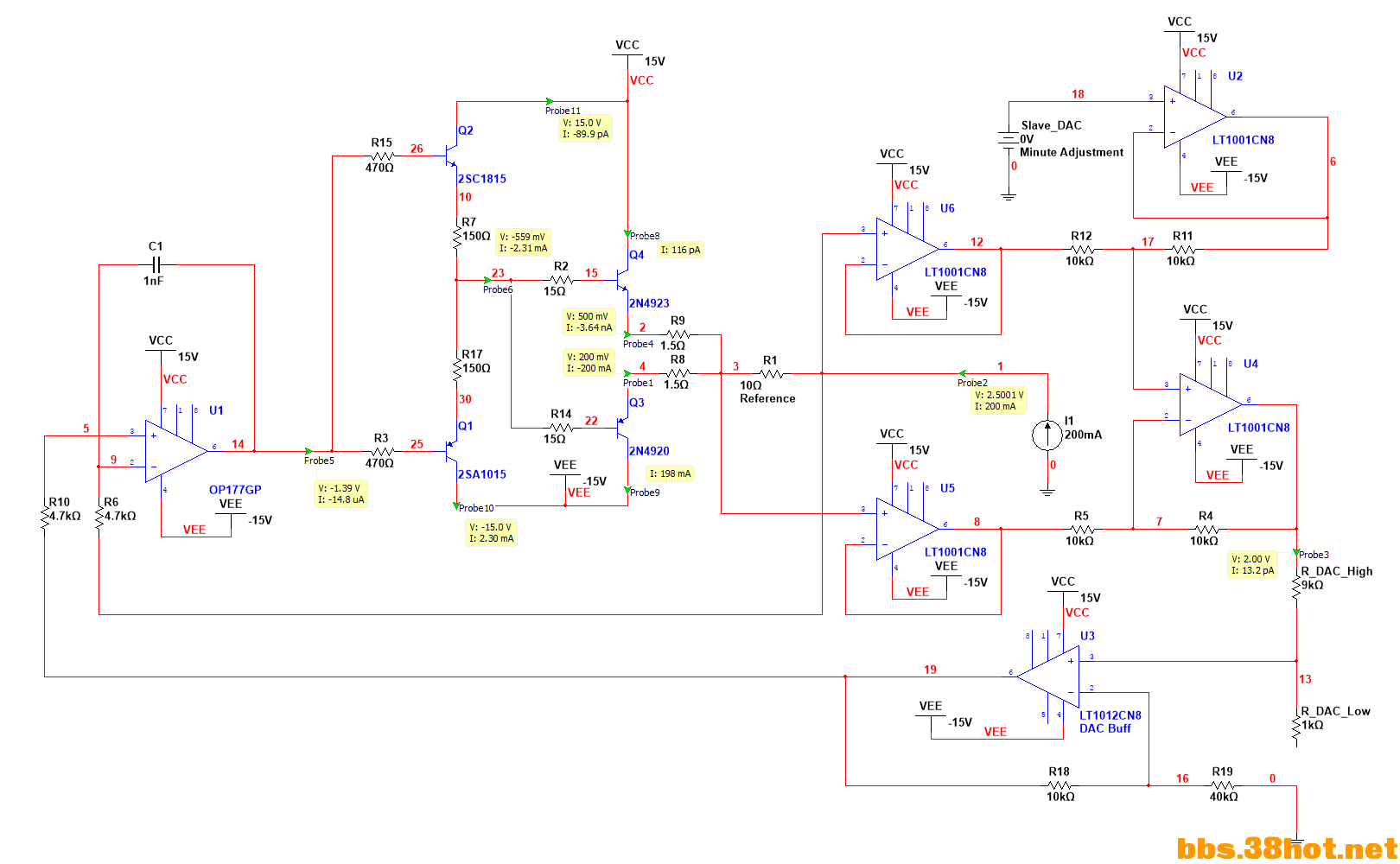Click the 'Reference' label under R1
This screenshot has height=864, width=1400.
767,398
